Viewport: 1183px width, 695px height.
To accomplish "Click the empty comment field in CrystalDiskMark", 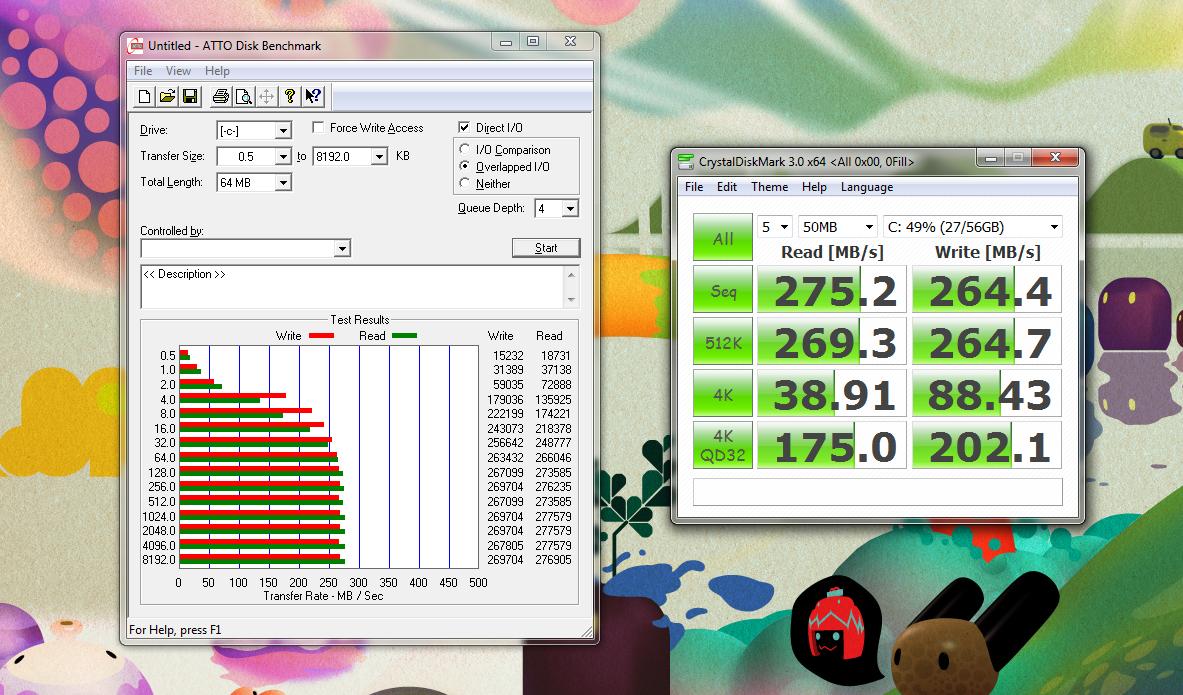I will pos(877,492).
